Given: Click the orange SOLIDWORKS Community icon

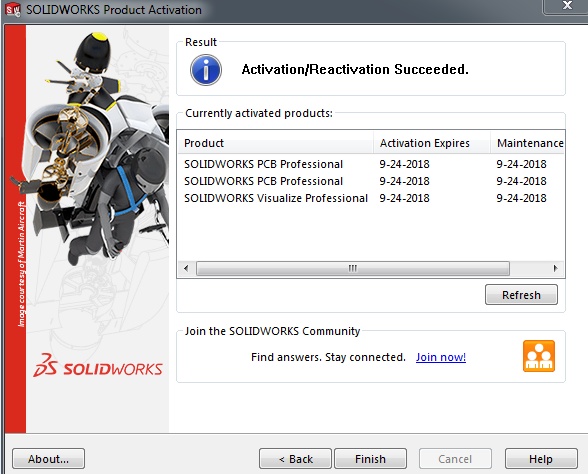Looking at the screenshot, I should point(539,356).
